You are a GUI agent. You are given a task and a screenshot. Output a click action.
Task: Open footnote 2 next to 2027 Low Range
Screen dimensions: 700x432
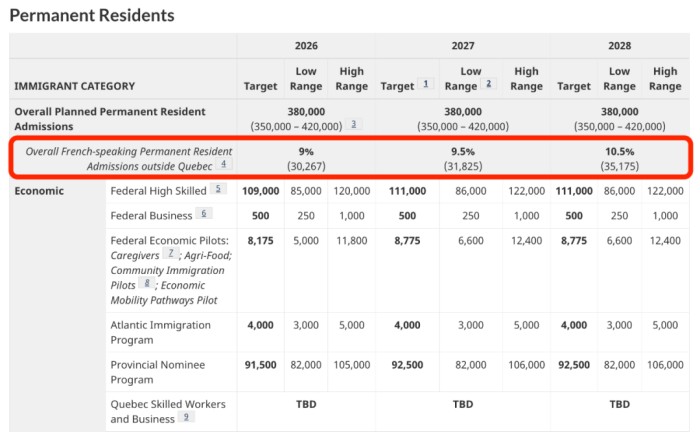point(489,85)
